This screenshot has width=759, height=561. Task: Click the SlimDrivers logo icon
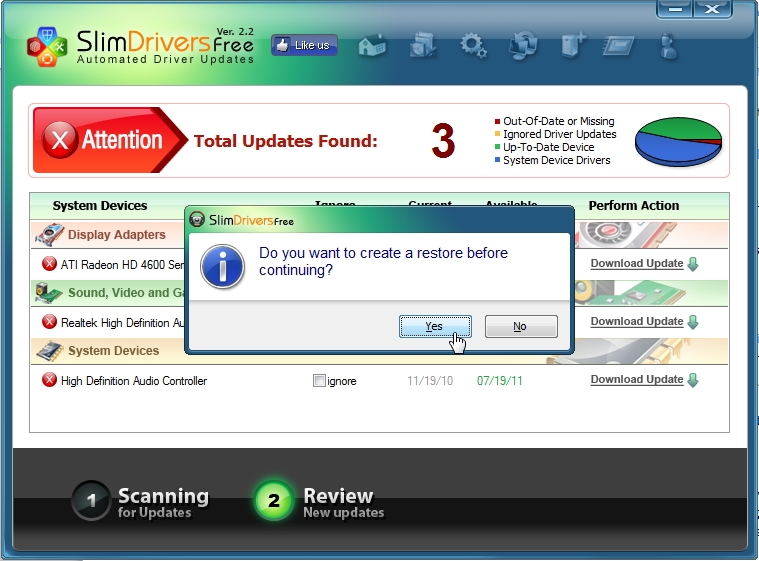[x=46, y=46]
